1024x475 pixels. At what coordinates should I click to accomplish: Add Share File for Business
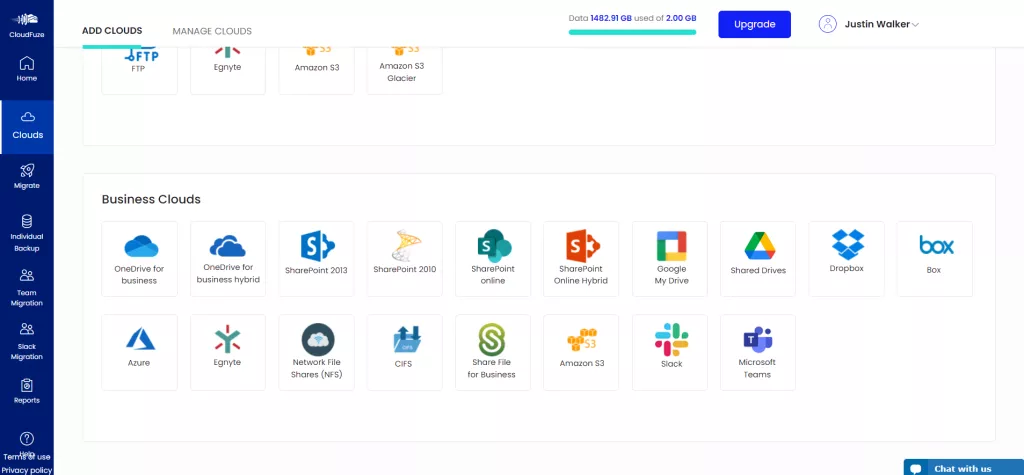pos(493,353)
